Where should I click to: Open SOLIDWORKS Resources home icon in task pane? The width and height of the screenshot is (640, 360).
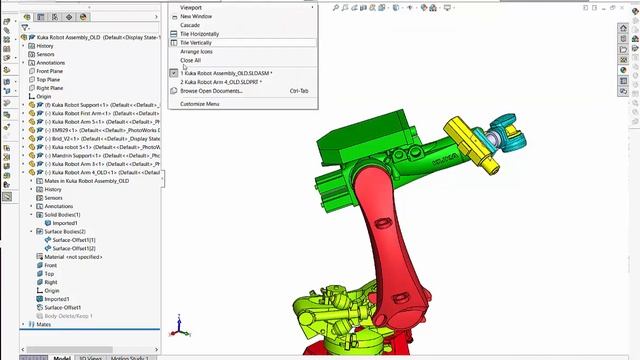coord(623,28)
